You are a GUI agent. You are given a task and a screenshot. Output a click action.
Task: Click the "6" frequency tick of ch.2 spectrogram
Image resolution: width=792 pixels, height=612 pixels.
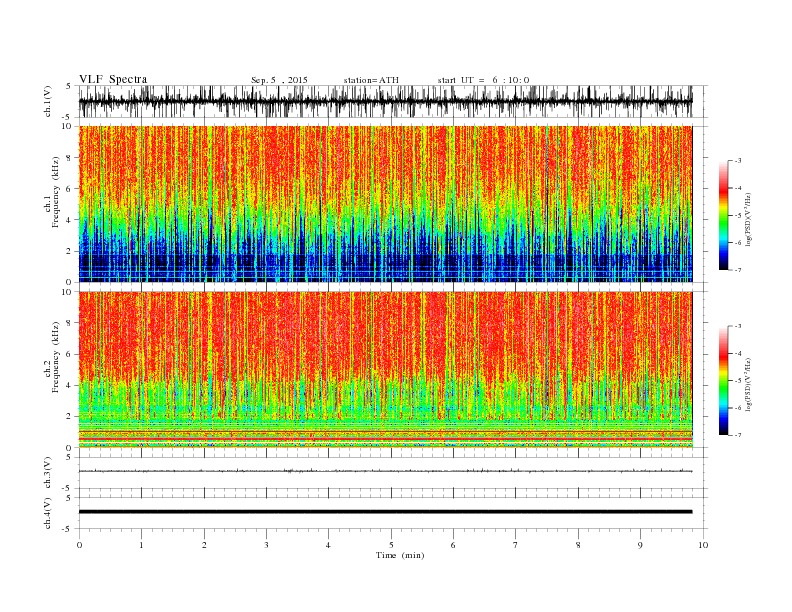point(70,354)
